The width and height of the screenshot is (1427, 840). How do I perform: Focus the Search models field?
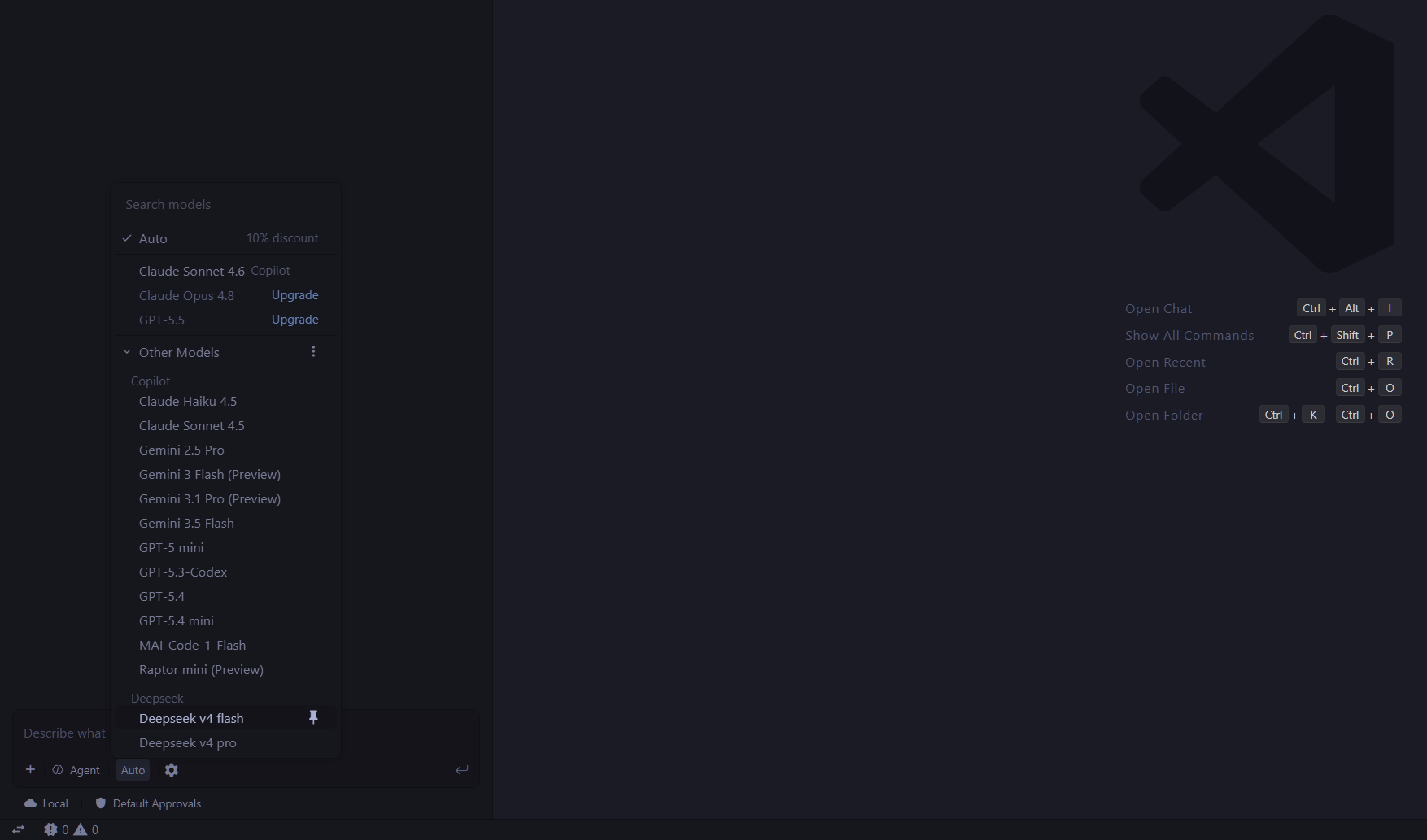click(x=225, y=204)
